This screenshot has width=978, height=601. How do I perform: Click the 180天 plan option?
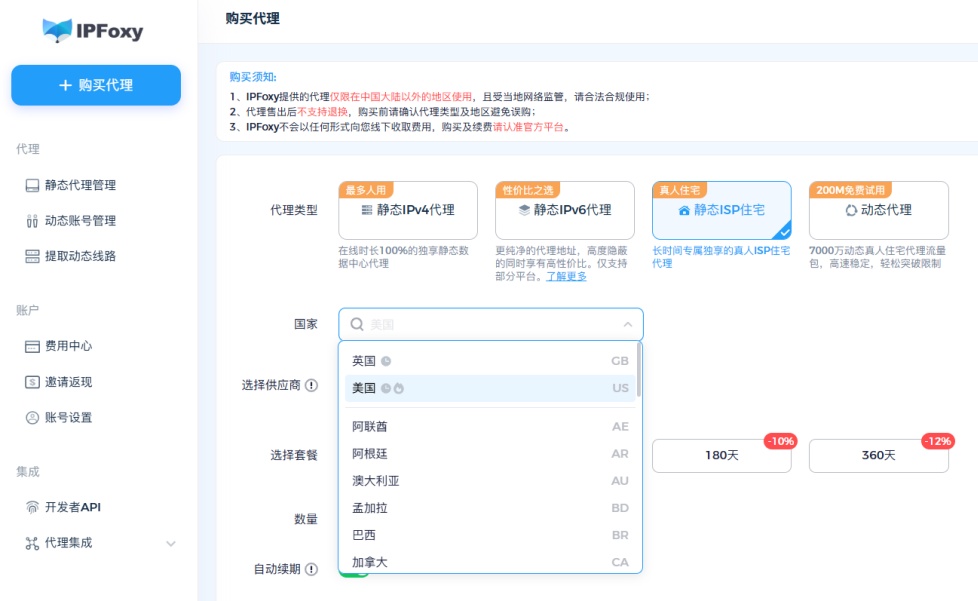[x=721, y=456]
